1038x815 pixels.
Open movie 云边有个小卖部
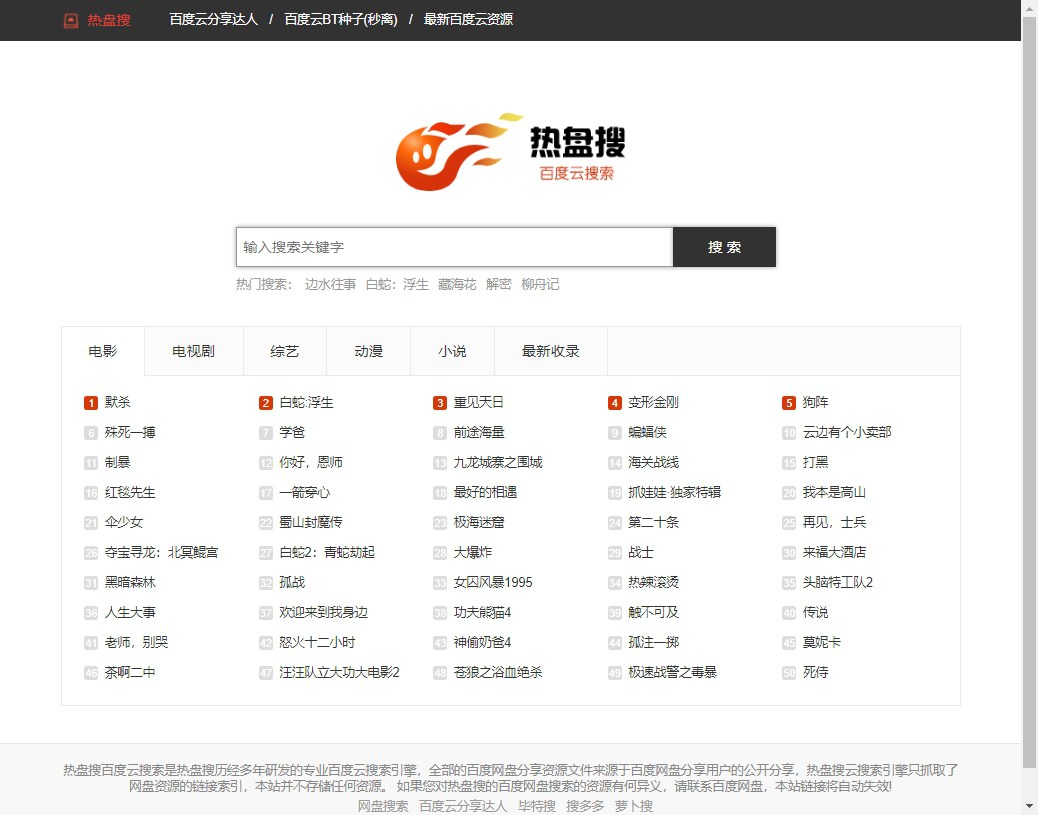point(847,432)
